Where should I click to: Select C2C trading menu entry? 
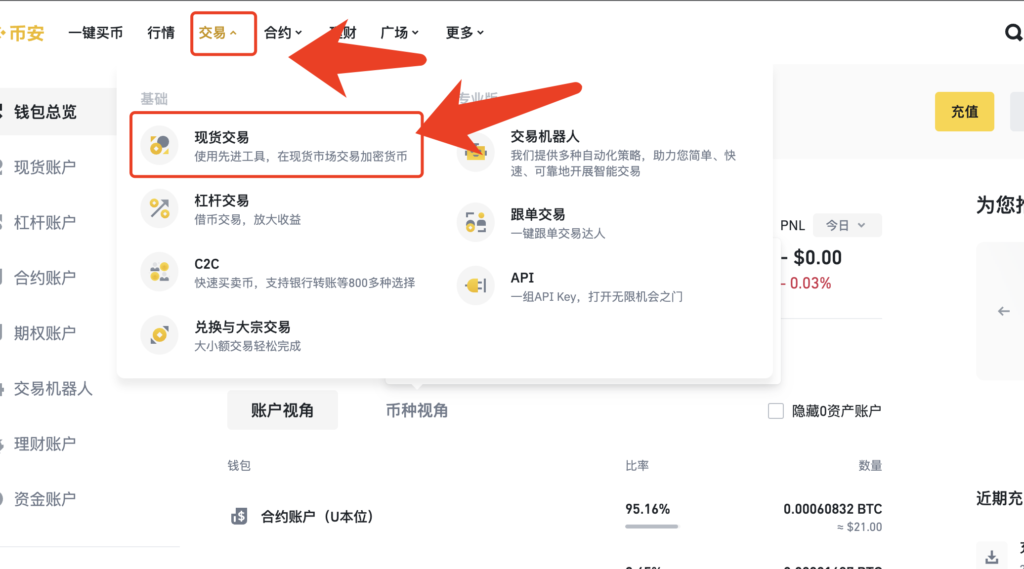click(x=276, y=272)
